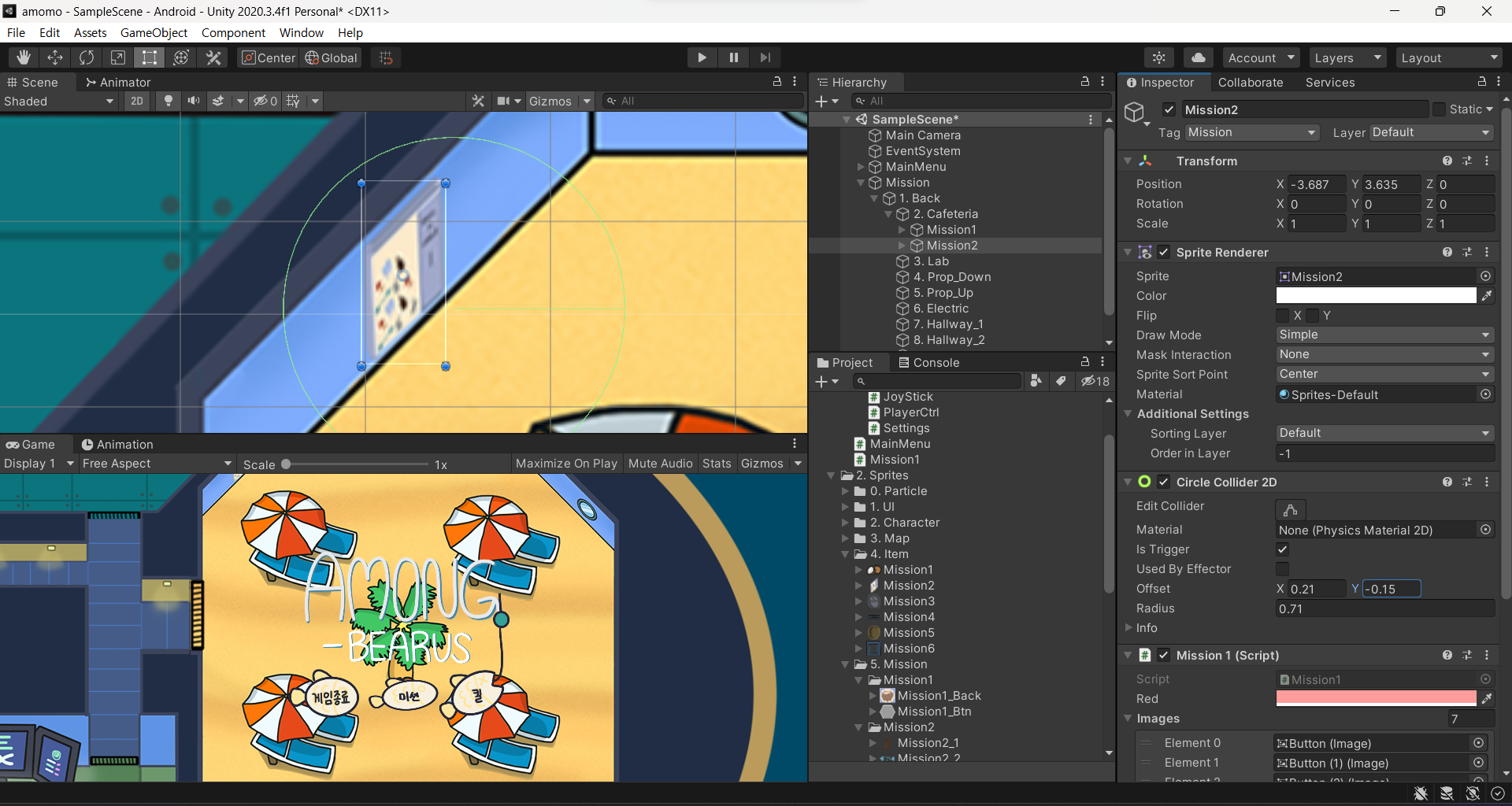This screenshot has width=1512, height=806.
Task: Select the Hand tool in toolbar
Action: point(24,57)
